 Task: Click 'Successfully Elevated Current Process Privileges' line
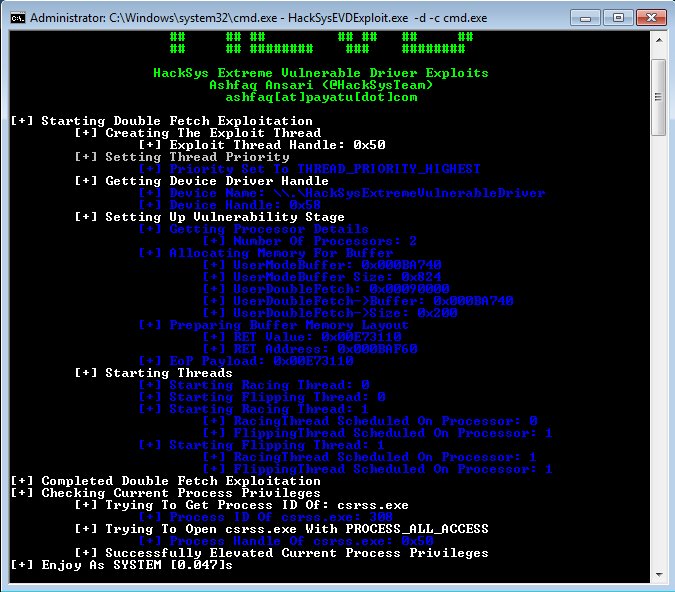point(282,553)
